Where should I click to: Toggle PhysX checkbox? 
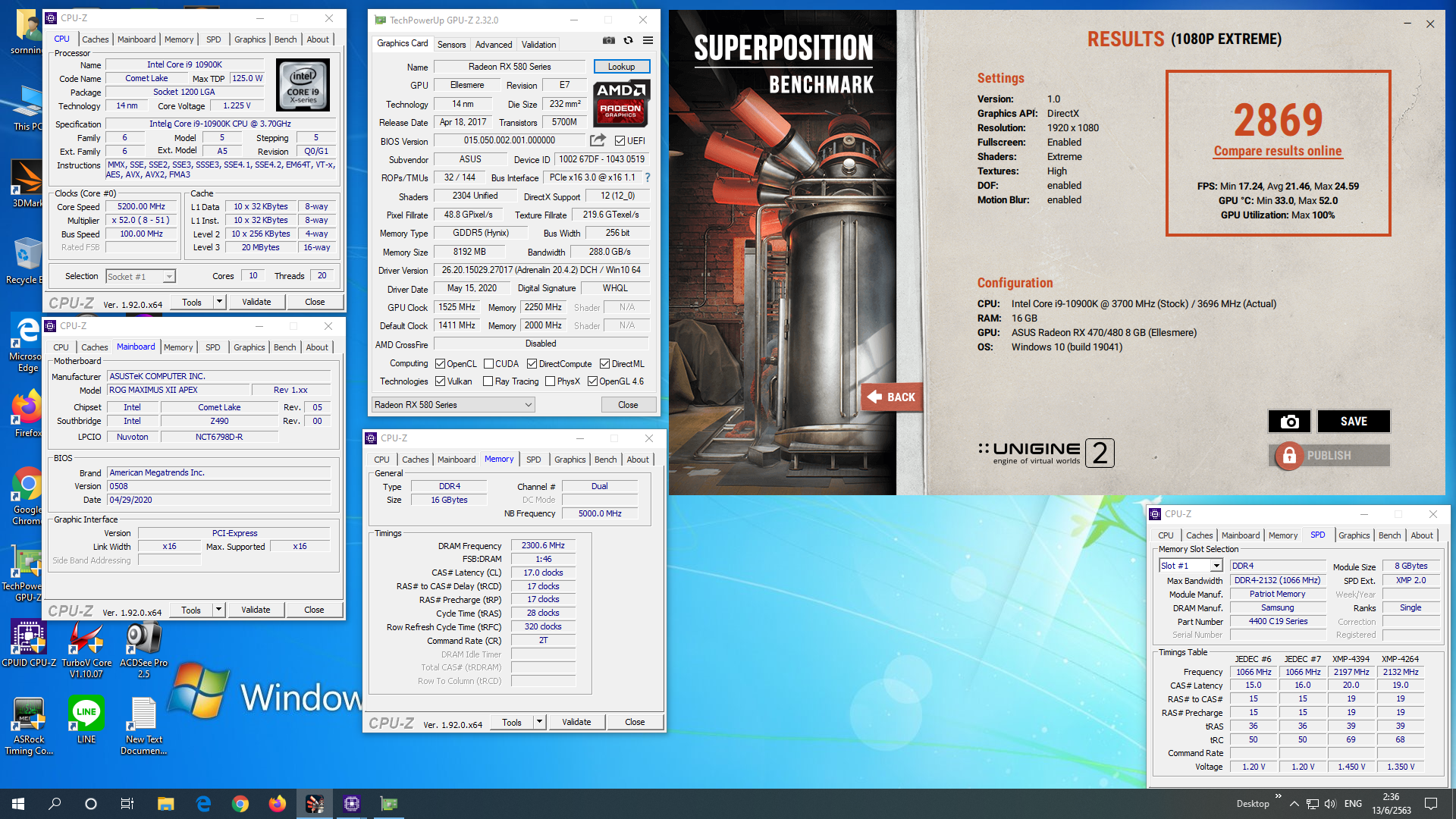pyautogui.click(x=550, y=381)
